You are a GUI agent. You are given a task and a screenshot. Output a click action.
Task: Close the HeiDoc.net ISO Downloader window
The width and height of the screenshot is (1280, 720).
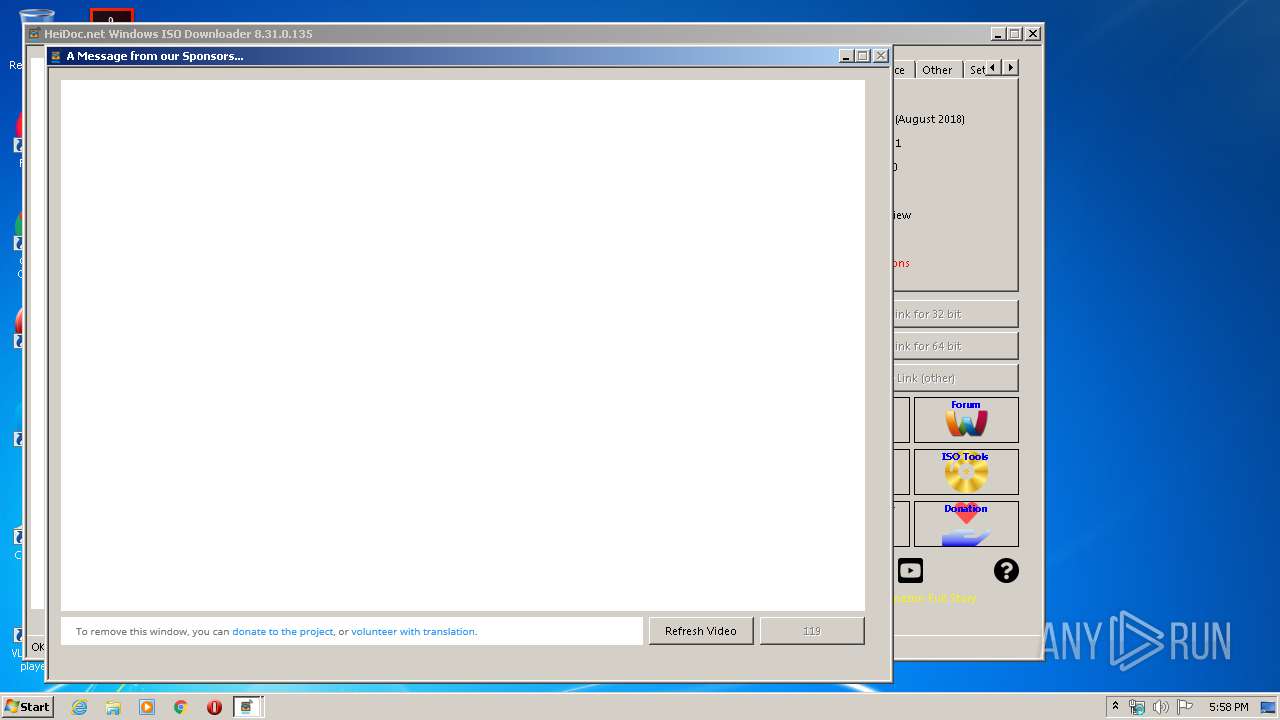tap(1033, 34)
